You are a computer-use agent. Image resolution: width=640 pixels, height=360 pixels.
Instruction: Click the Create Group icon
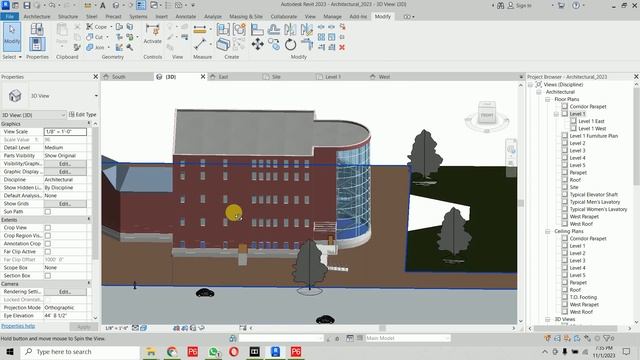tap(239, 29)
